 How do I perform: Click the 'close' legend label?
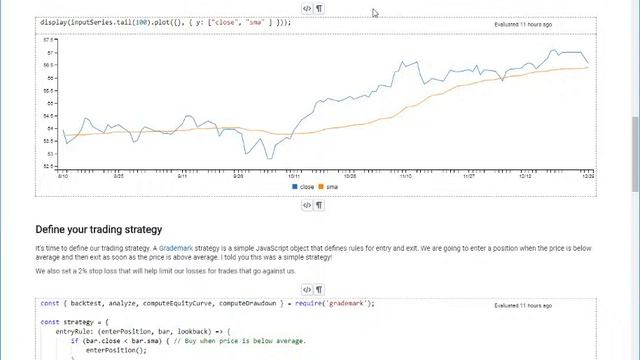307,187
